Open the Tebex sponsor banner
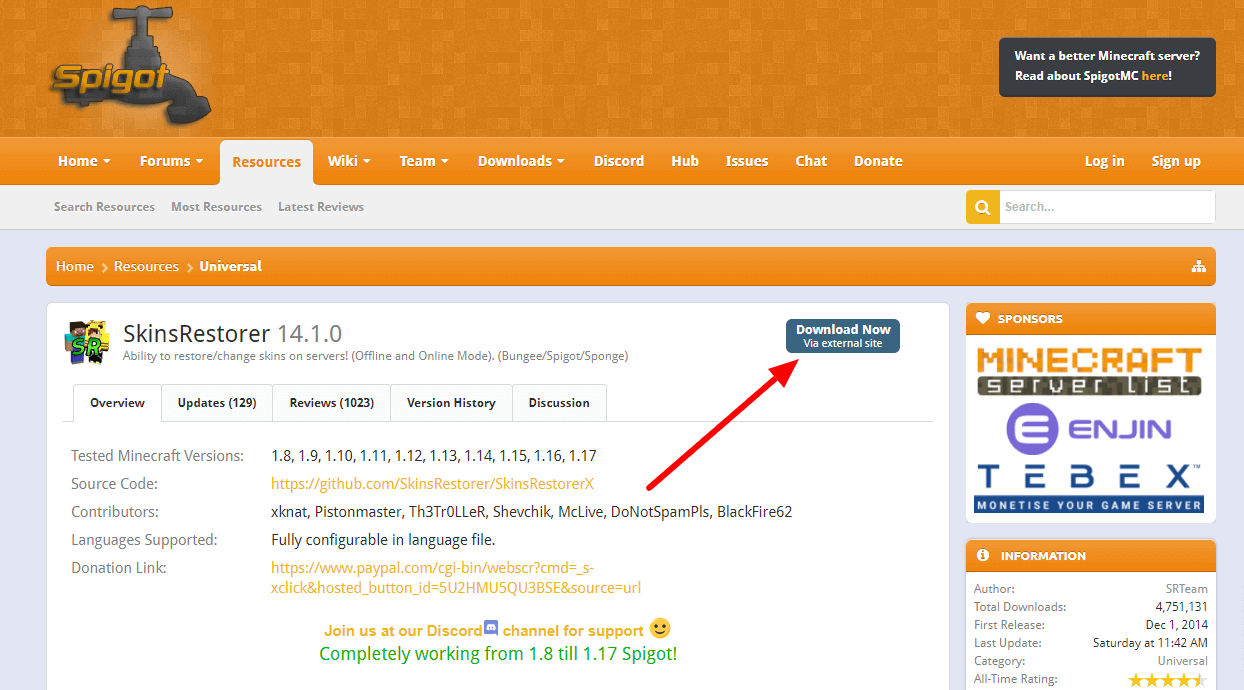This screenshot has width=1244, height=690. coord(1089,487)
